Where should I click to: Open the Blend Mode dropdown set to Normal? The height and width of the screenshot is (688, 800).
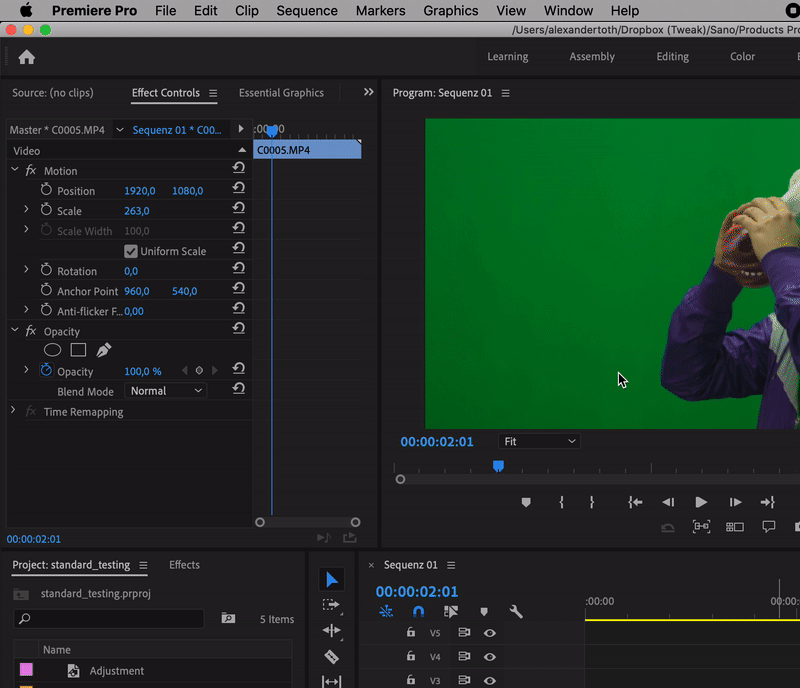(x=165, y=391)
